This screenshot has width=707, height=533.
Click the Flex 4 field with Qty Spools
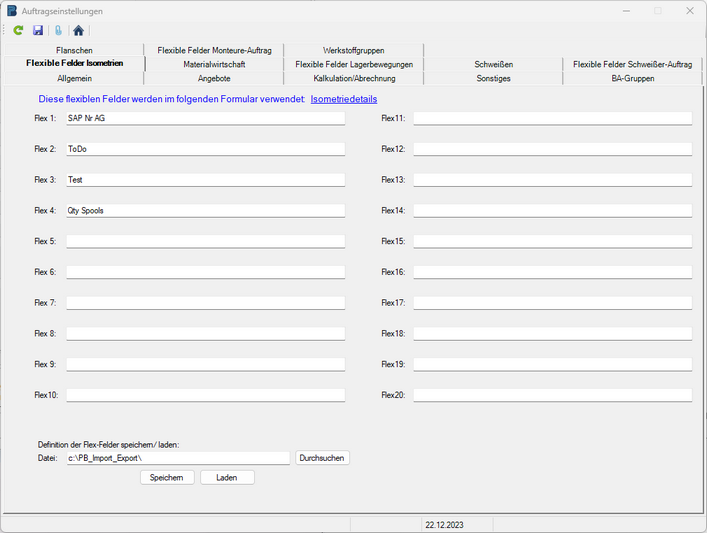click(205, 211)
